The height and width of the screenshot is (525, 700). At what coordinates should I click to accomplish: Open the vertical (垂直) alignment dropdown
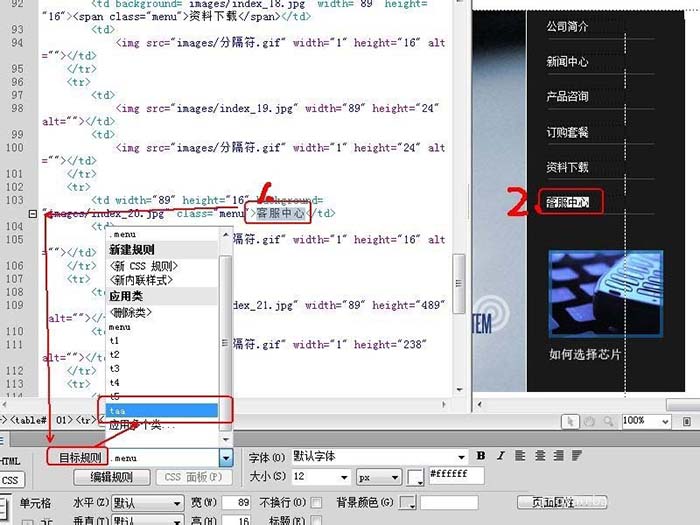177,521
